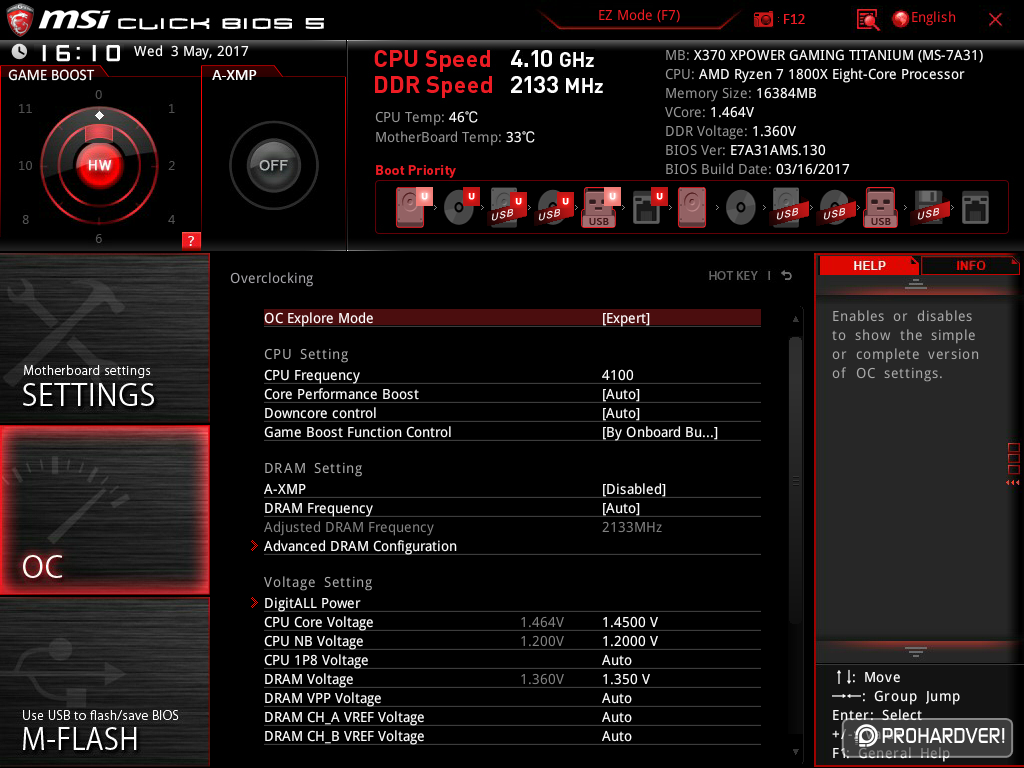
Task: Click the GAME BOOST panel header
Action: coord(51,75)
